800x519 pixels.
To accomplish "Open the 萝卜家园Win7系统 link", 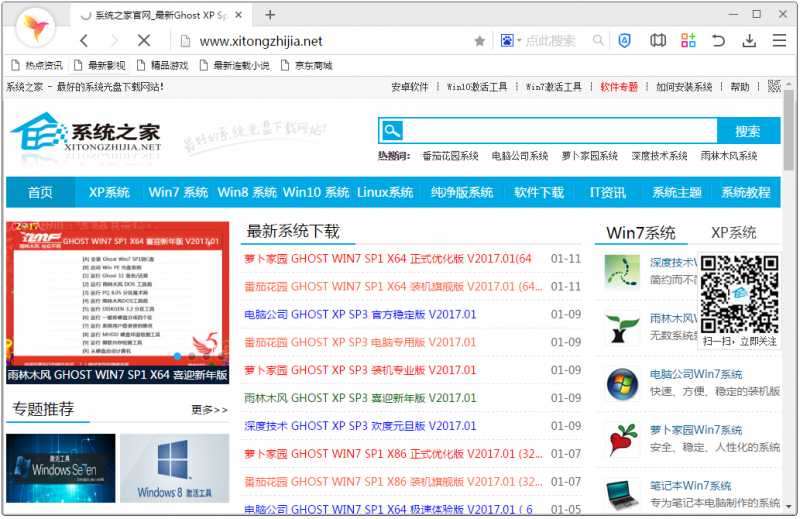I will pos(696,430).
